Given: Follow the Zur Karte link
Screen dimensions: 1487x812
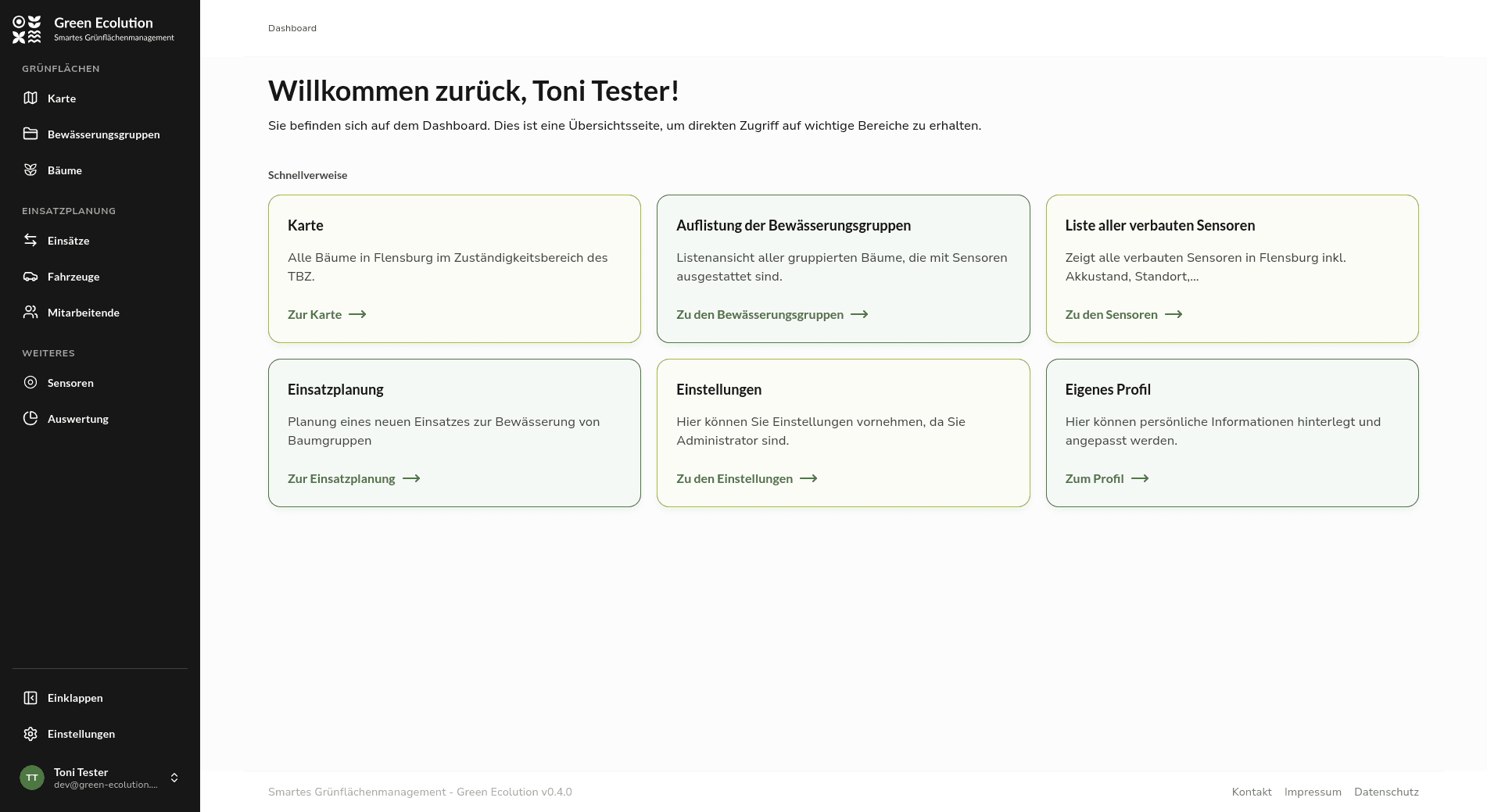Looking at the screenshot, I should [327, 314].
